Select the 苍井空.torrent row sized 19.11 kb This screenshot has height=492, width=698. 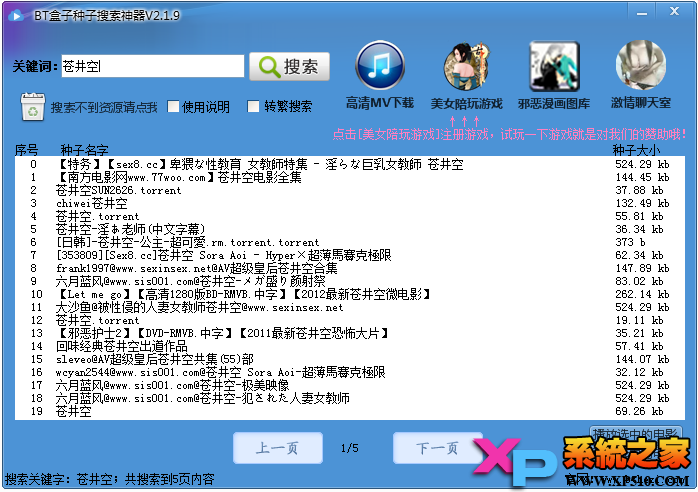point(350,320)
